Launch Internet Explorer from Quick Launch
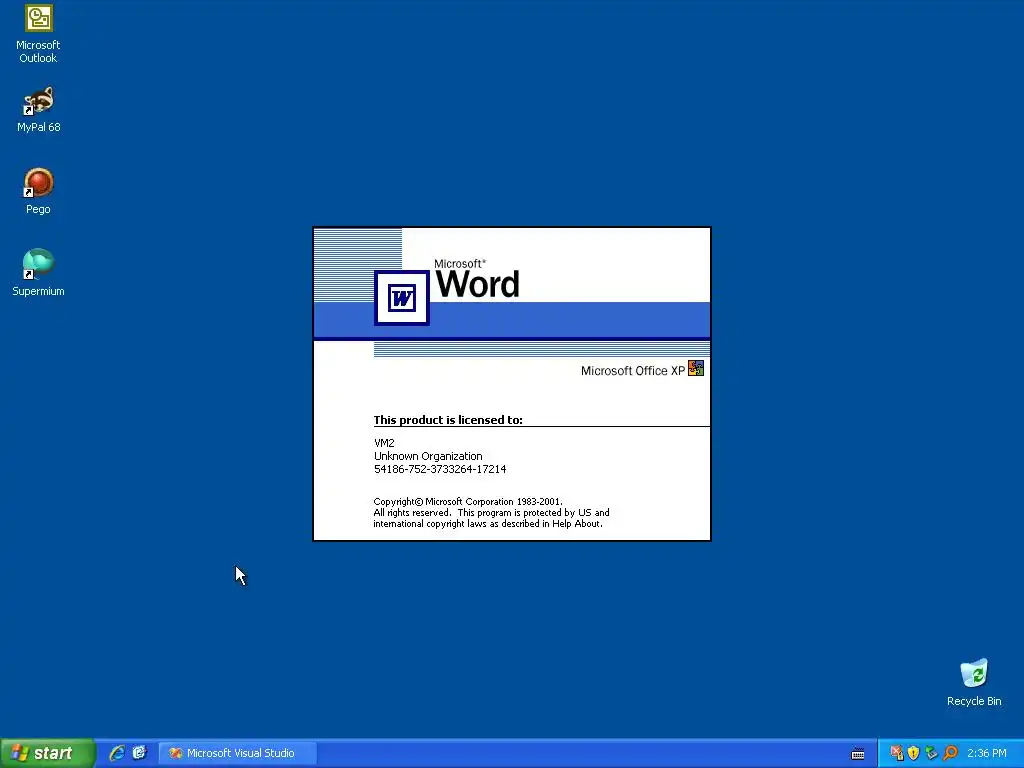The image size is (1024, 768). [x=117, y=753]
